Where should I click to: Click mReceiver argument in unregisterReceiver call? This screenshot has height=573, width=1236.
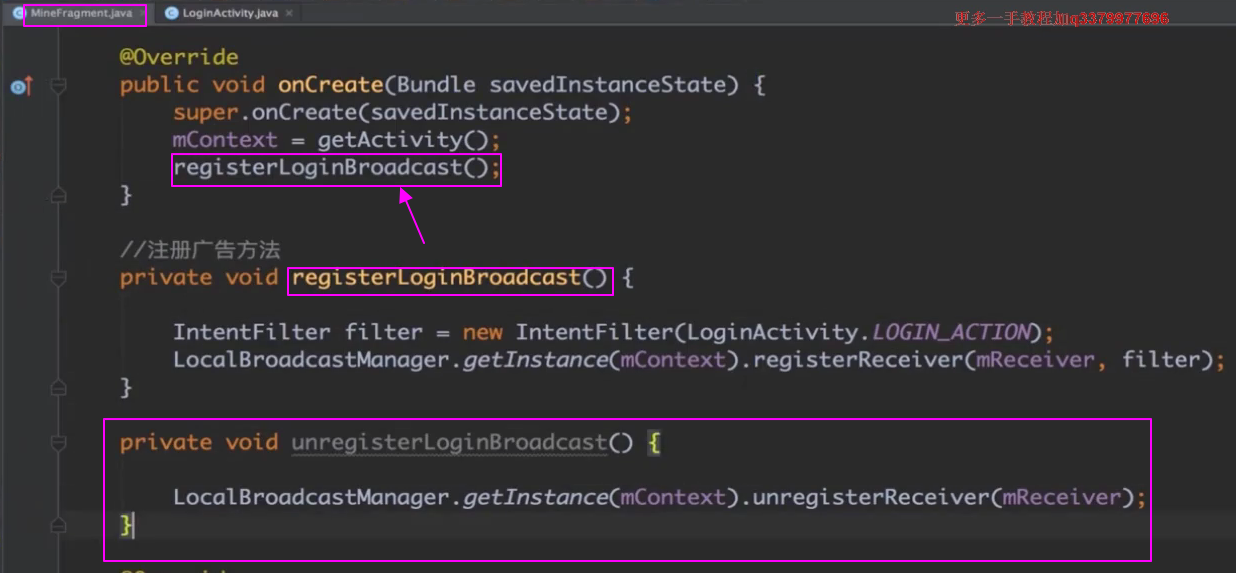point(1061,497)
